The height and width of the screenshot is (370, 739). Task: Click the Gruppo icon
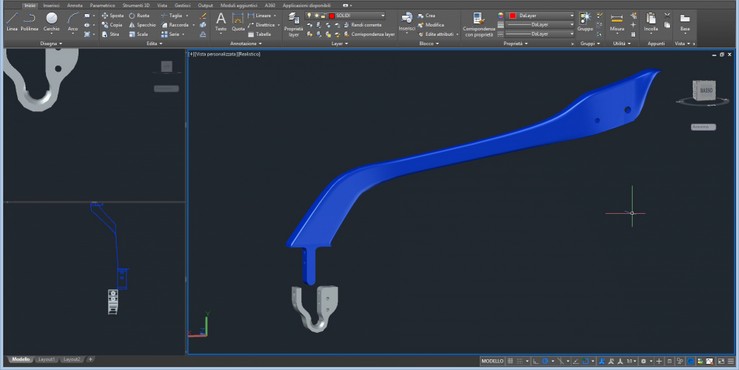(x=585, y=22)
